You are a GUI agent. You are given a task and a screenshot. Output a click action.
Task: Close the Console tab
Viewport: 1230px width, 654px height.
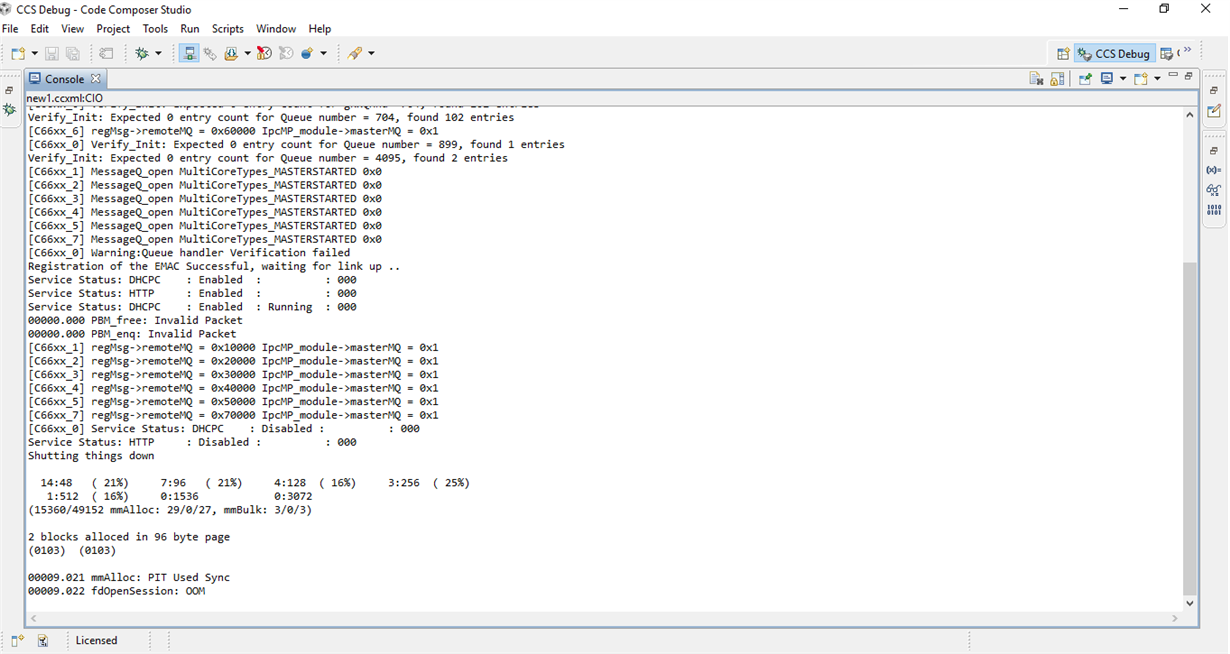coord(96,79)
